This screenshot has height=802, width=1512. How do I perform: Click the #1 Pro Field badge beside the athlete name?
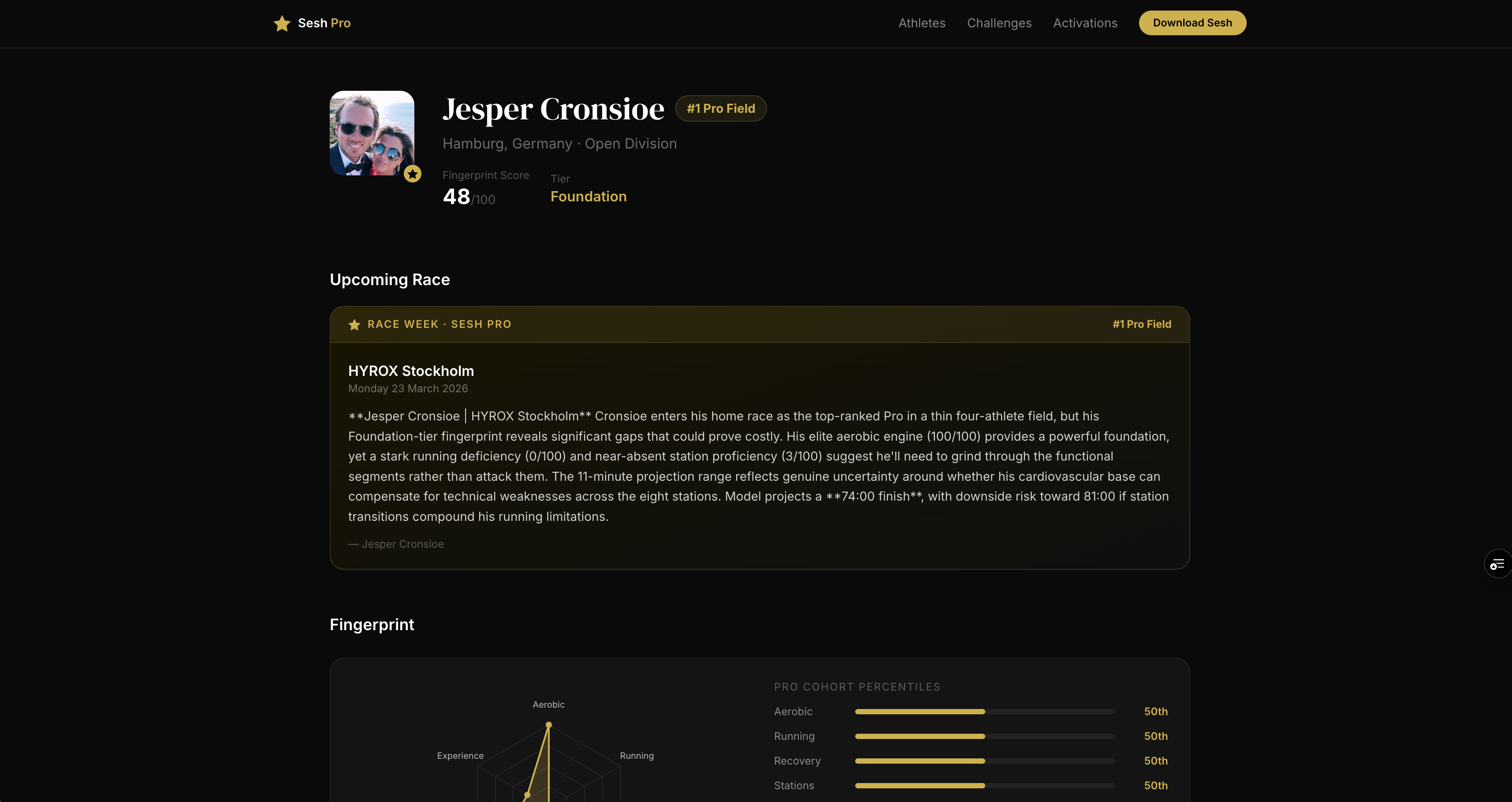click(x=721, y=108)
